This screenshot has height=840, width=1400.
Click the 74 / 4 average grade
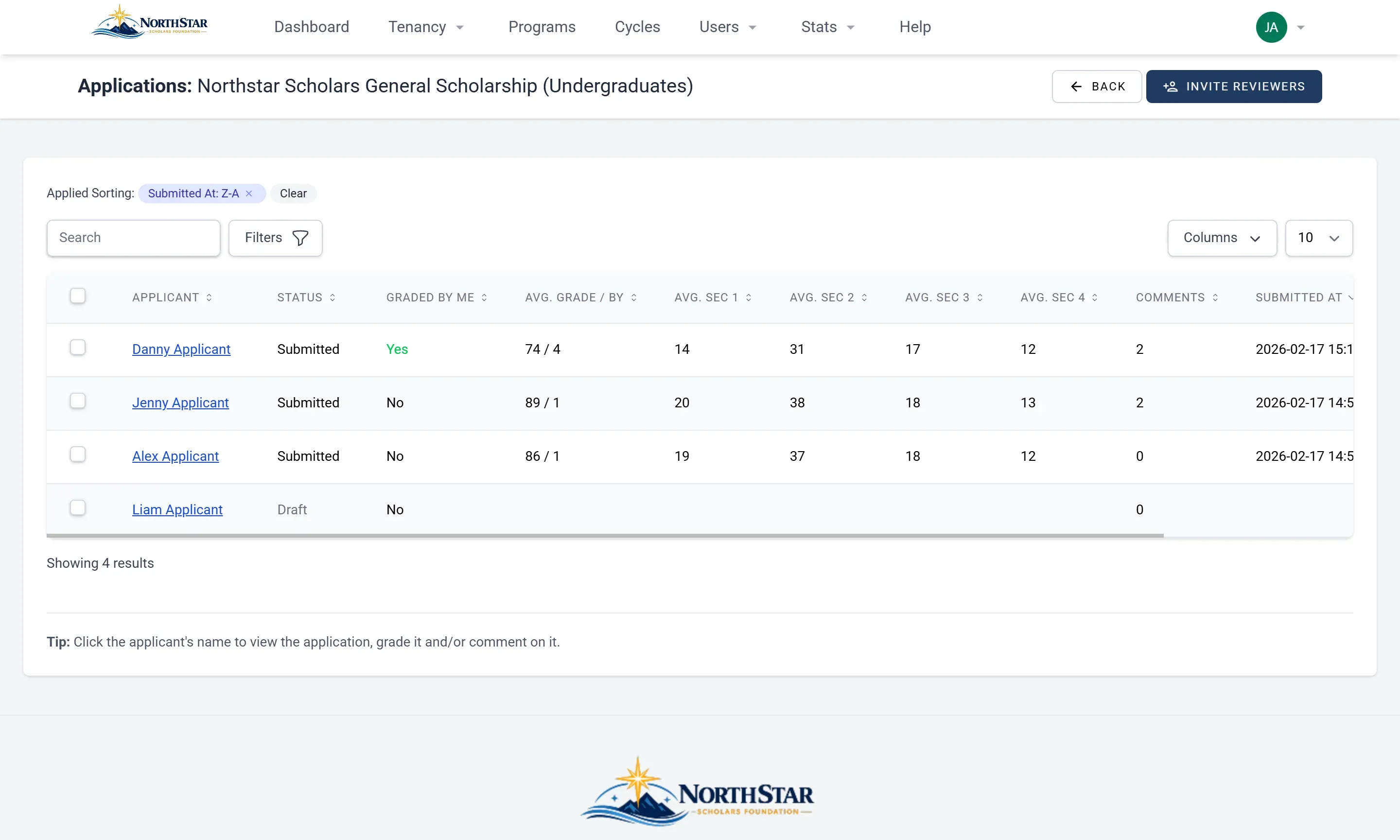(542, 349)
